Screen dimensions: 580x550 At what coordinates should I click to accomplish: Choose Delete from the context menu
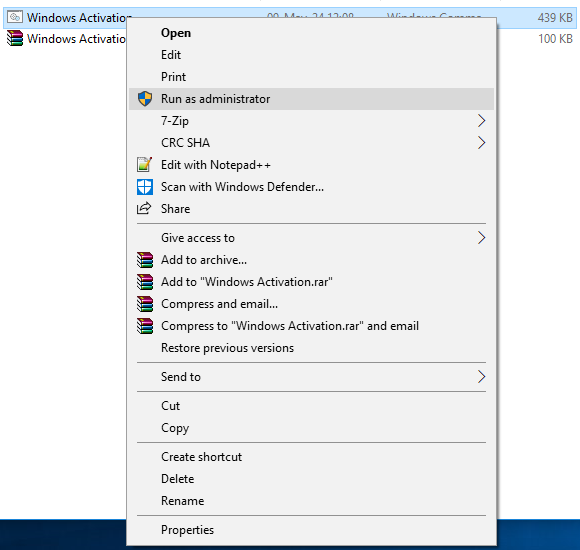(x=311, y=479)
